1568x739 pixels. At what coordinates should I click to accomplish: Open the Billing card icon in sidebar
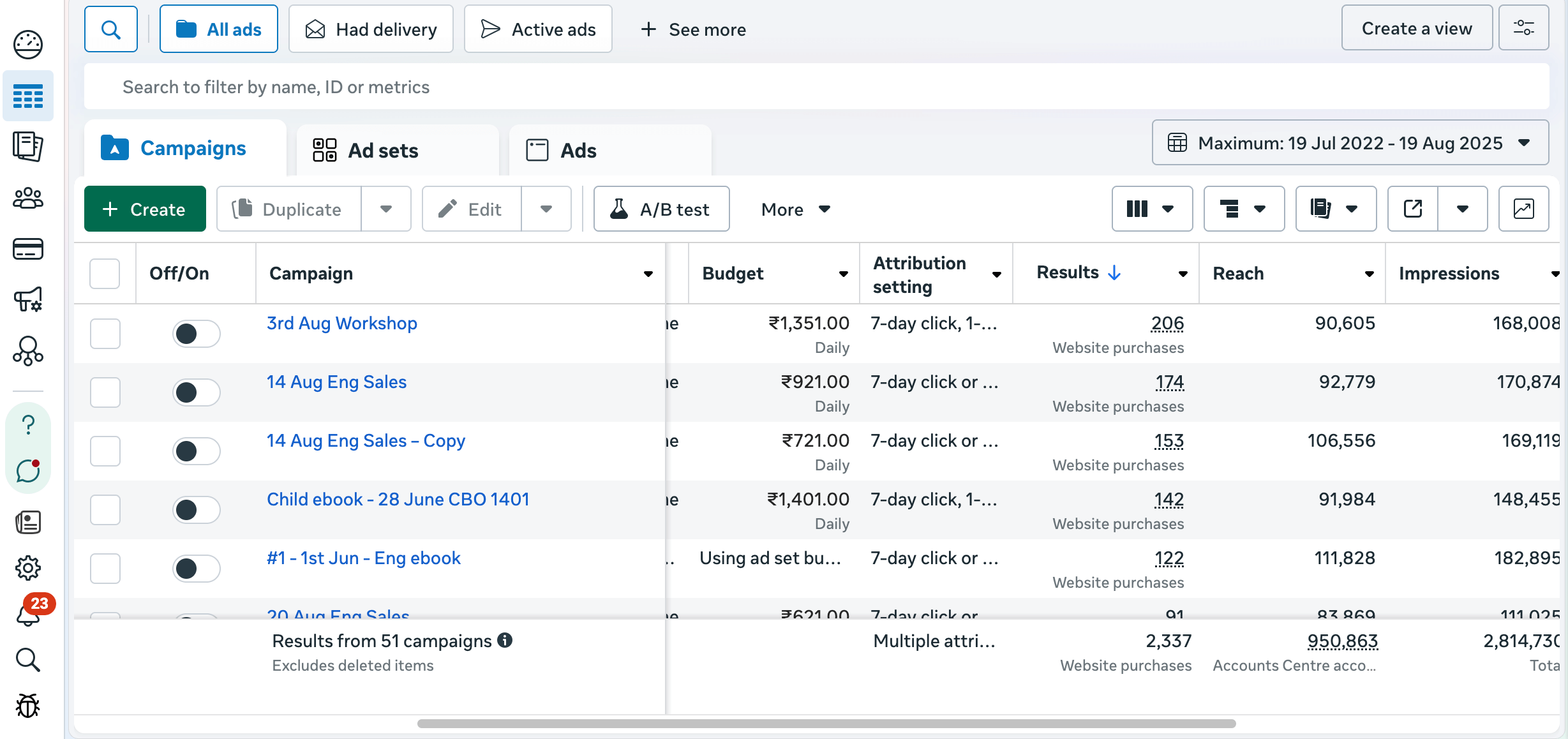pos(28,249)
